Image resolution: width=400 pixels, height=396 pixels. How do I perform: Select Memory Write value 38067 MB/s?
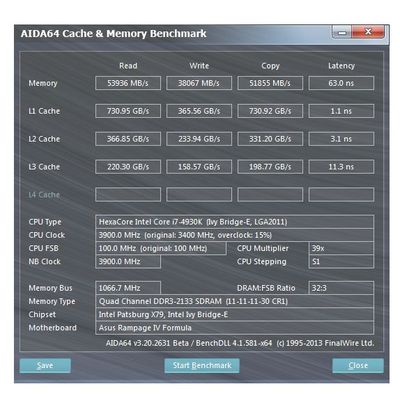199,83
